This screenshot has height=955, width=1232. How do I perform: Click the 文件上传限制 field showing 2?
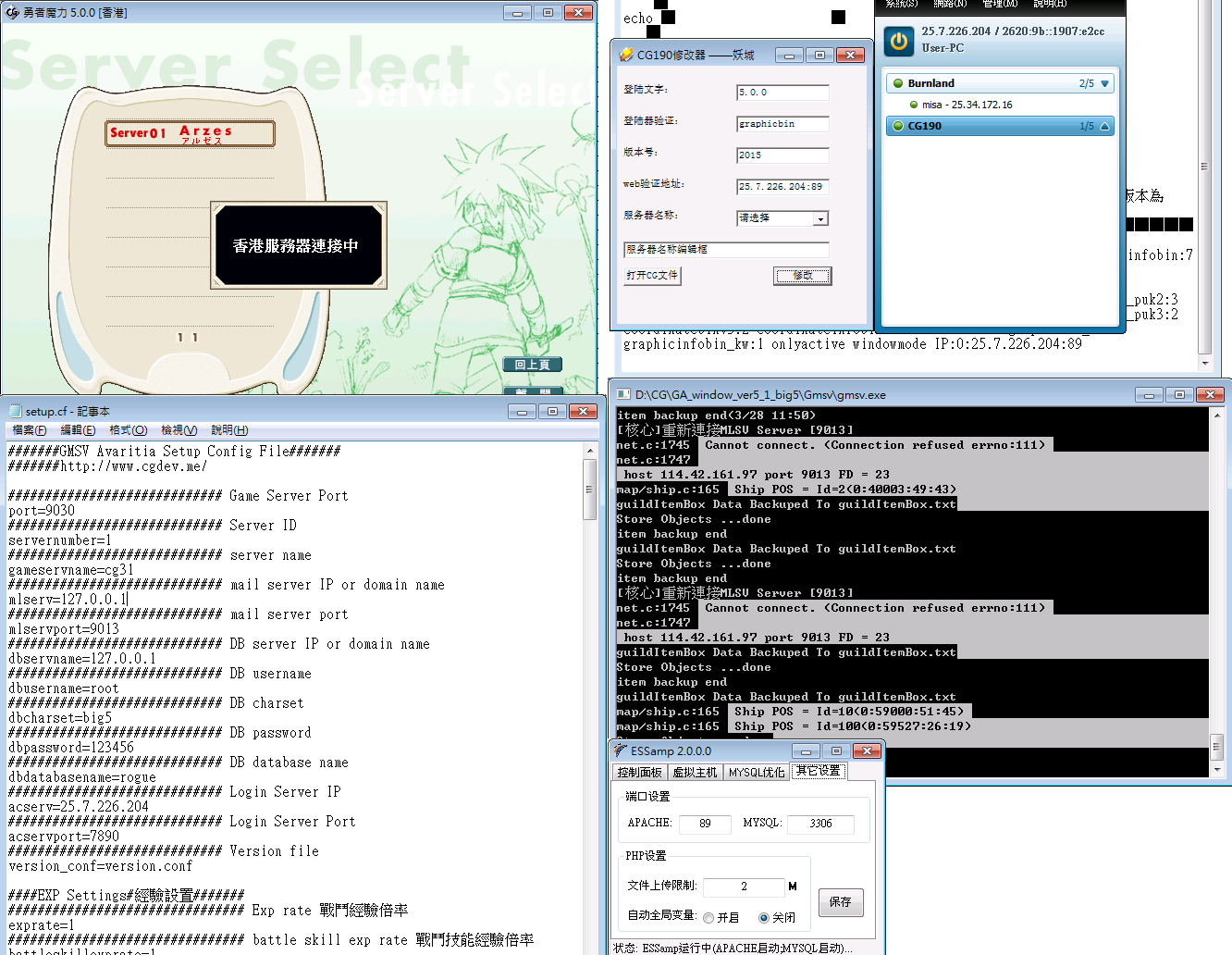(x=744, y=887)
